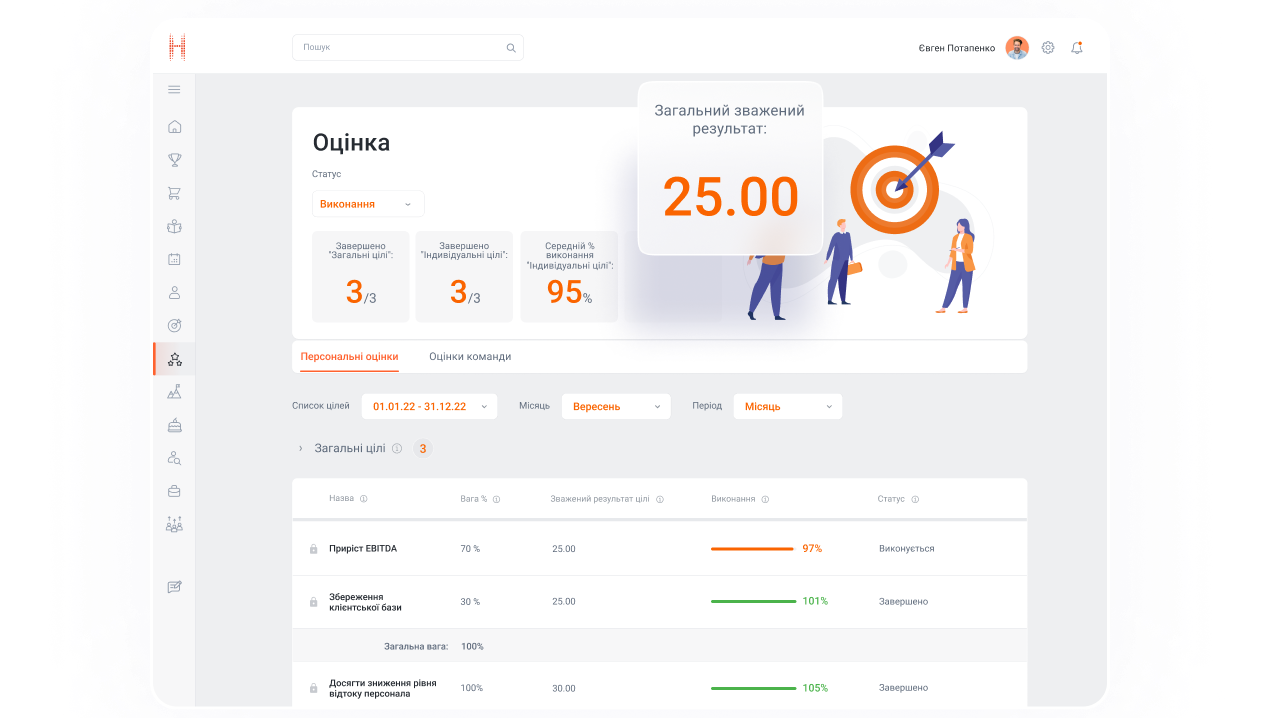Open the hamburger menu in sidebar
The image size is (1261, 718).
(174, 90)
